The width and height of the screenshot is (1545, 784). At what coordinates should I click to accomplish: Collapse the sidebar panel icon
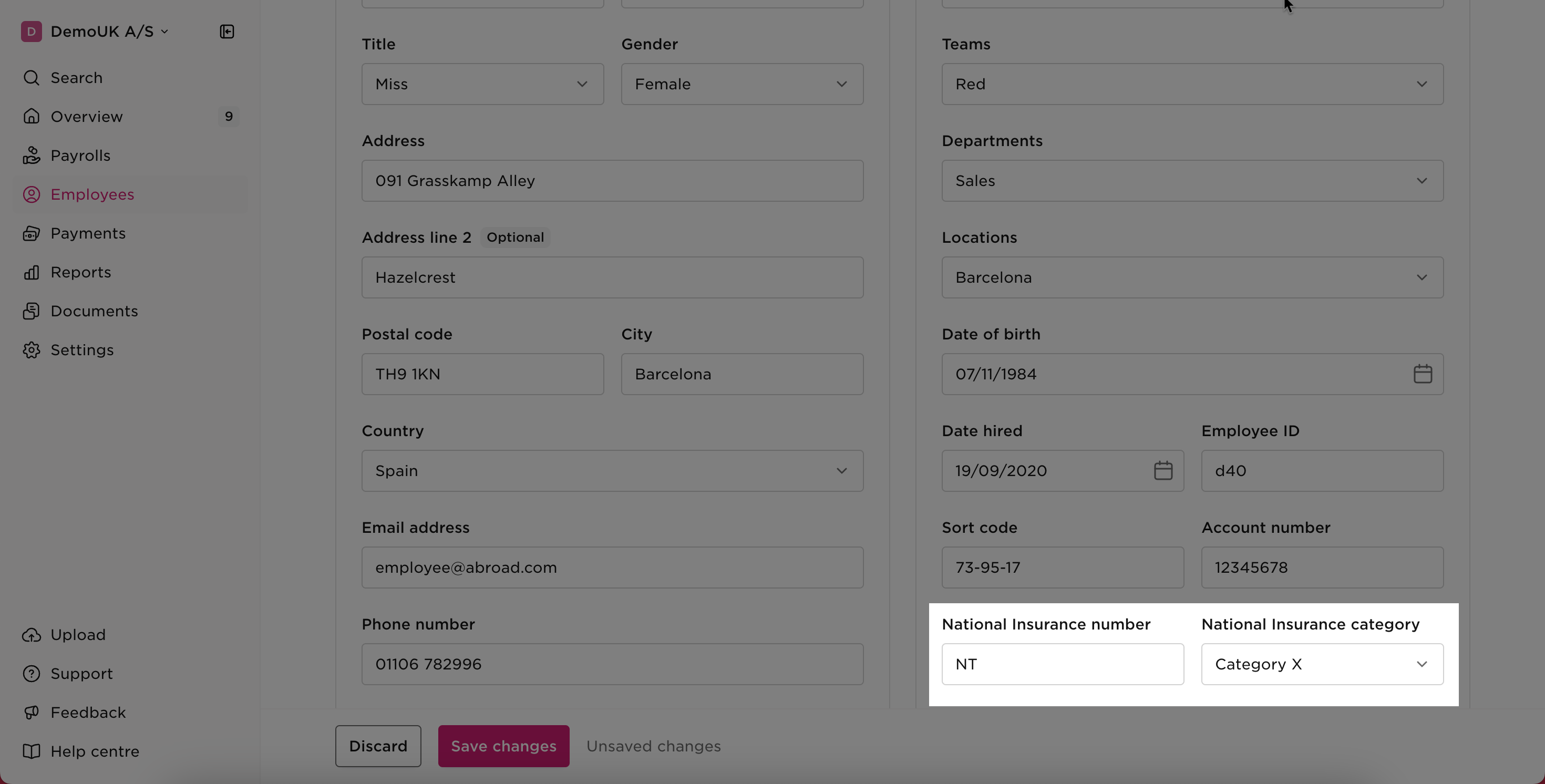(226, 31)
